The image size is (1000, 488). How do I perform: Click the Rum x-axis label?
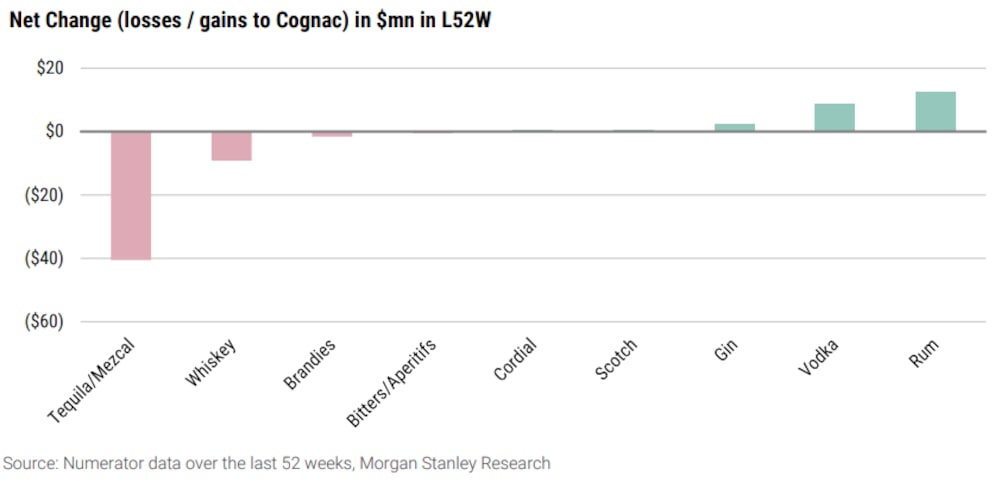(926, 353)
